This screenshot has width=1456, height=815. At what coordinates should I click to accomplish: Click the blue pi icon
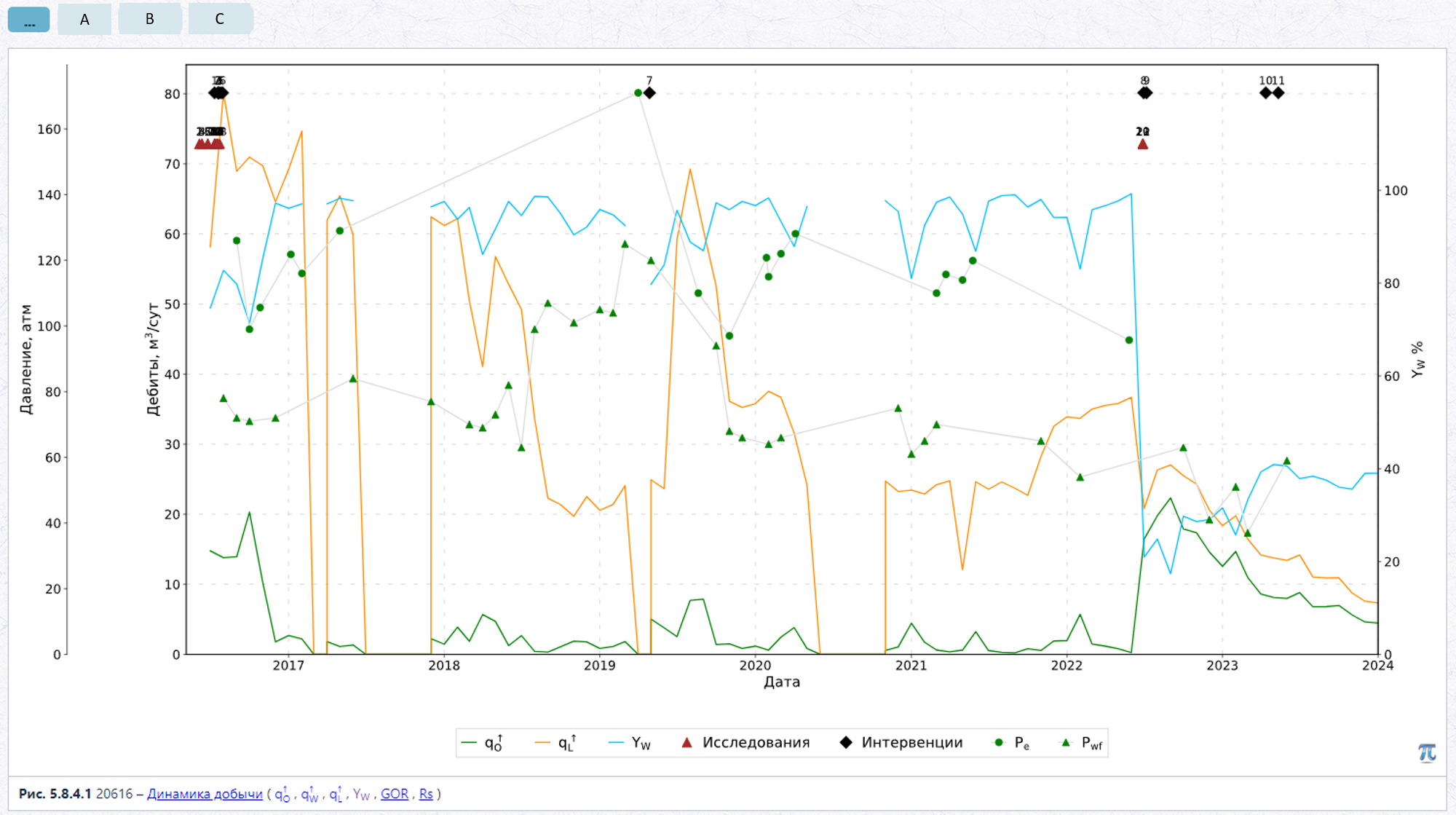1427,752
